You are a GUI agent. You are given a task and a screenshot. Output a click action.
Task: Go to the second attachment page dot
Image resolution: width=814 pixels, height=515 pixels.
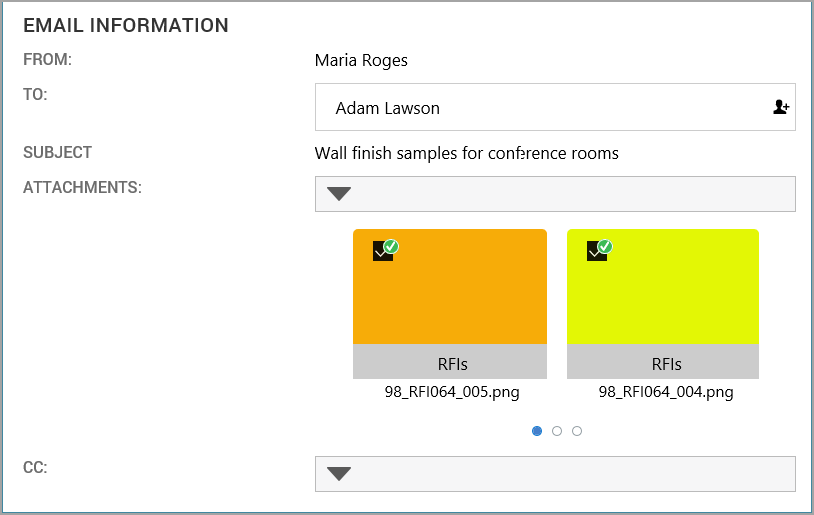(x=557, y=431)
